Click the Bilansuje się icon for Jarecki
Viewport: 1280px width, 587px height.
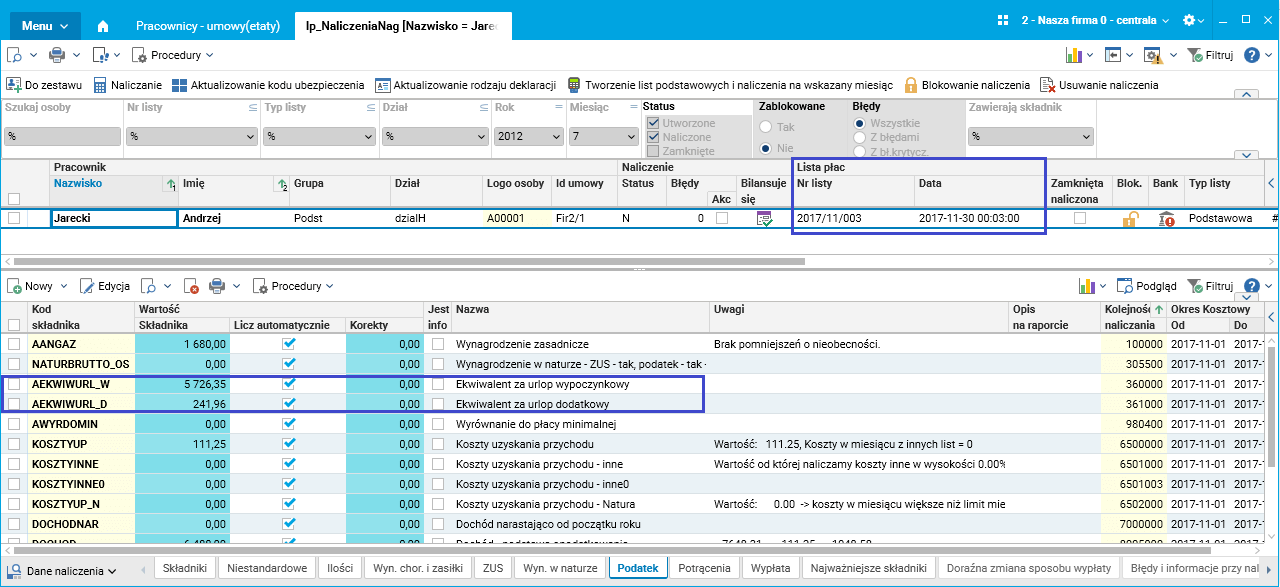[764, 218]
